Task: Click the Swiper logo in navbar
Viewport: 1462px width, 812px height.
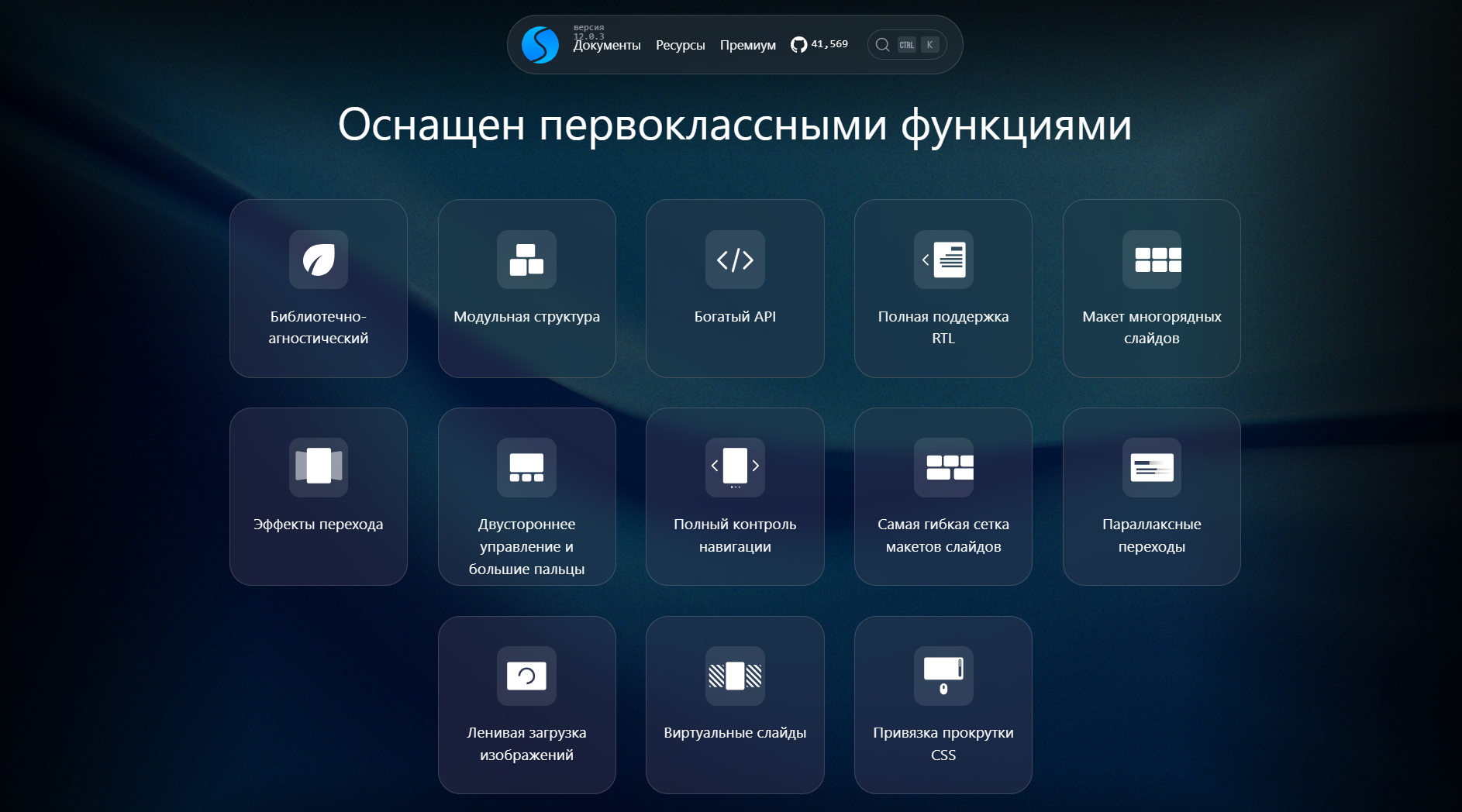Action: click(540, 45)
